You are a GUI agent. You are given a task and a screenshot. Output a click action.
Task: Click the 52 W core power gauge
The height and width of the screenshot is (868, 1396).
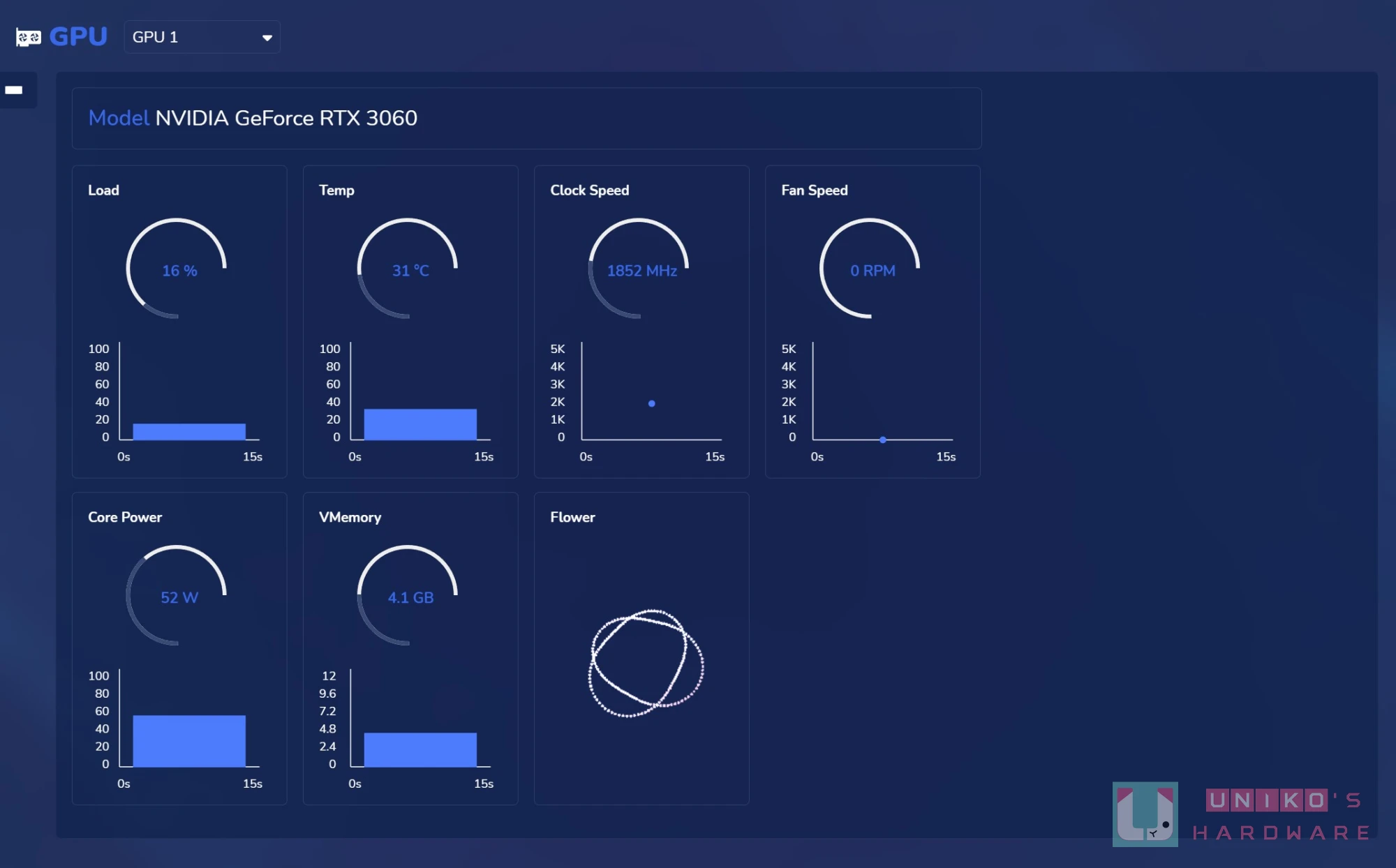pyautogui.click(x=177, y=596)
